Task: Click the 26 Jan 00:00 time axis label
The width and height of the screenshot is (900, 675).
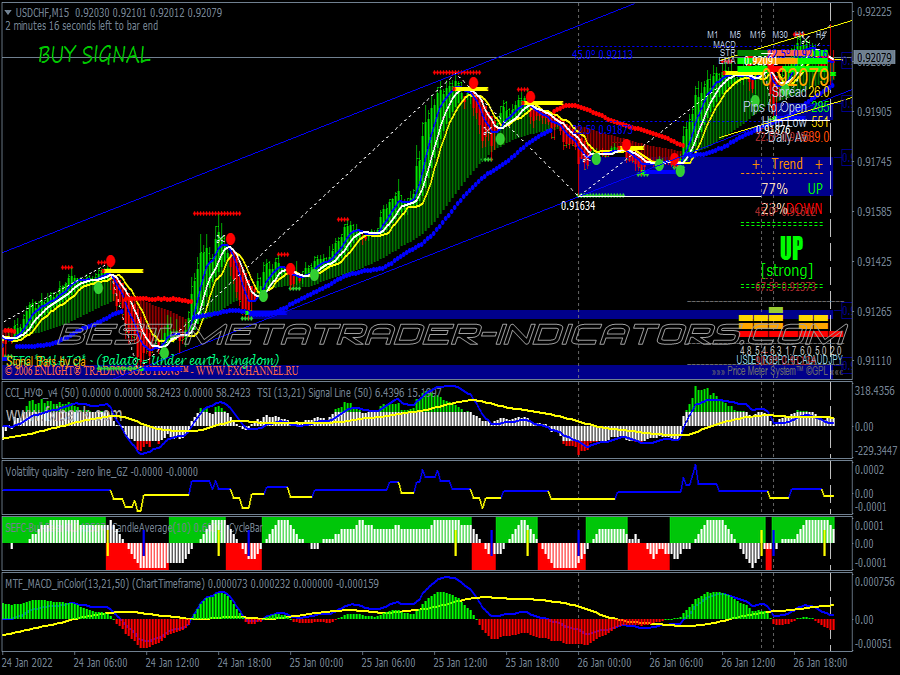Action: 604,662
